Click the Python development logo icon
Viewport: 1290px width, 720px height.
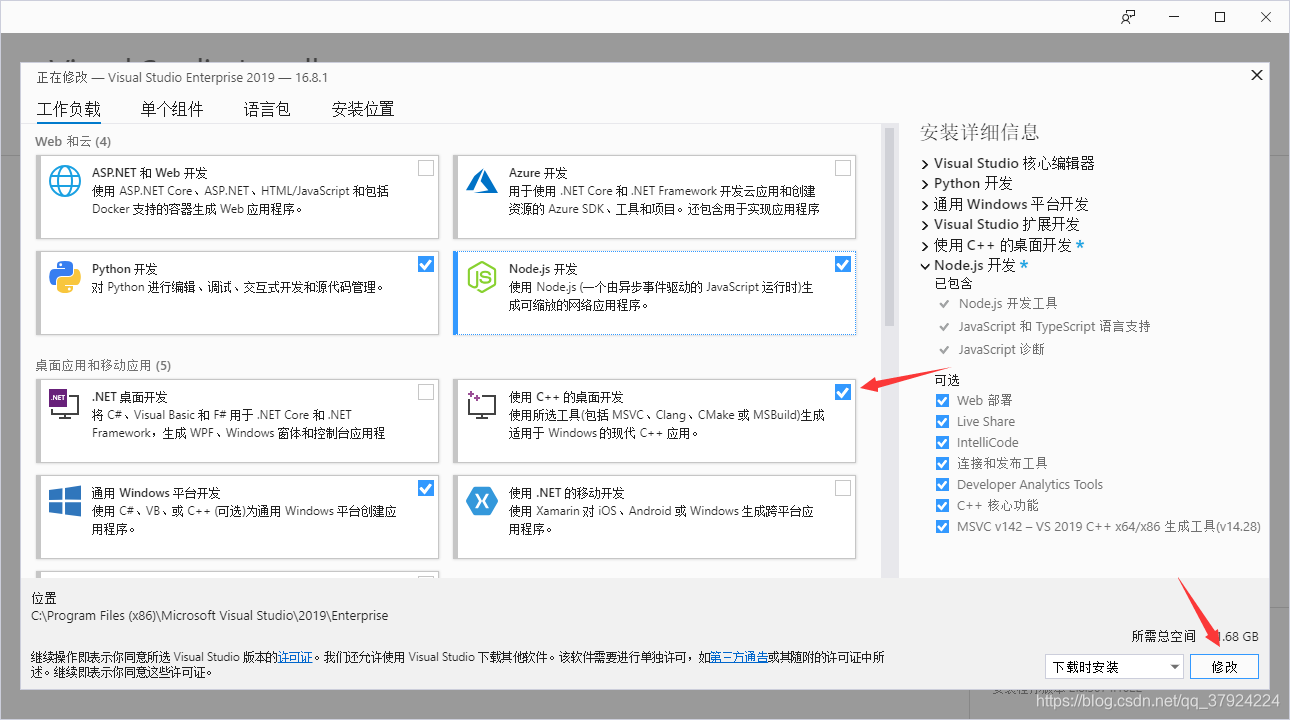point(65,277)
